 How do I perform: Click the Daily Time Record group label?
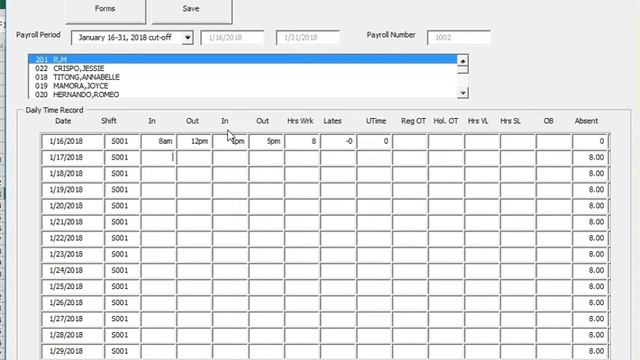click(54, 110)
